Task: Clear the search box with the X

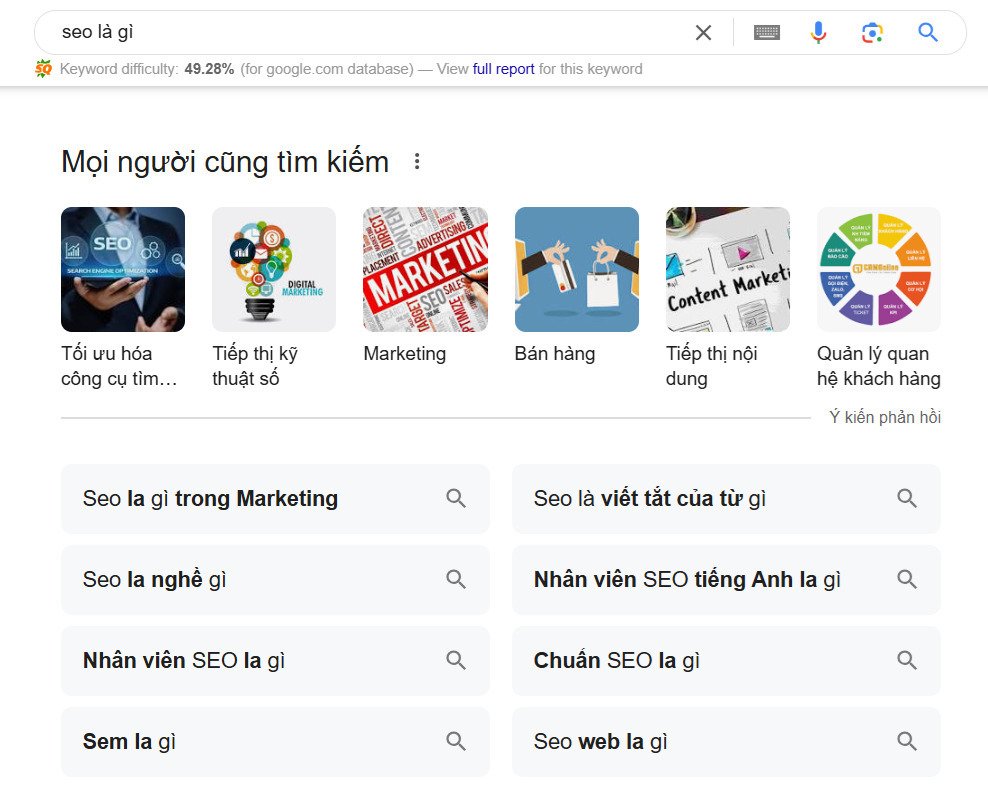Action: pos(703,31)
